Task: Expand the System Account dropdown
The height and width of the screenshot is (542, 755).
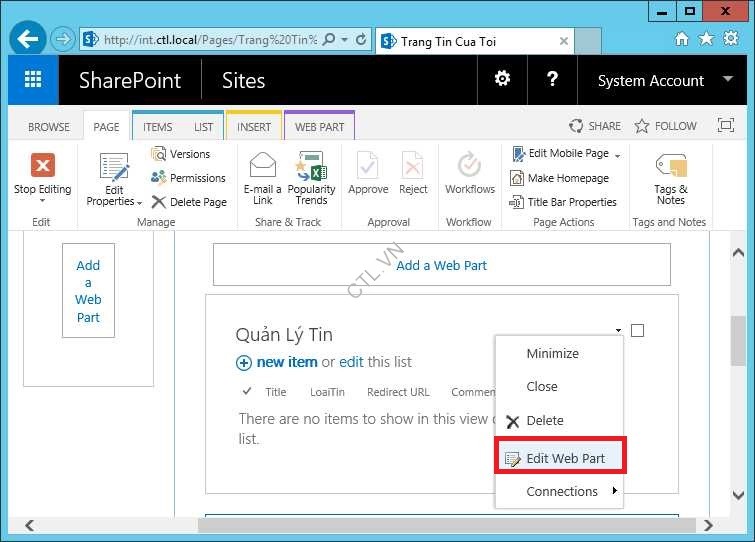Action: (x=652, y=81)
